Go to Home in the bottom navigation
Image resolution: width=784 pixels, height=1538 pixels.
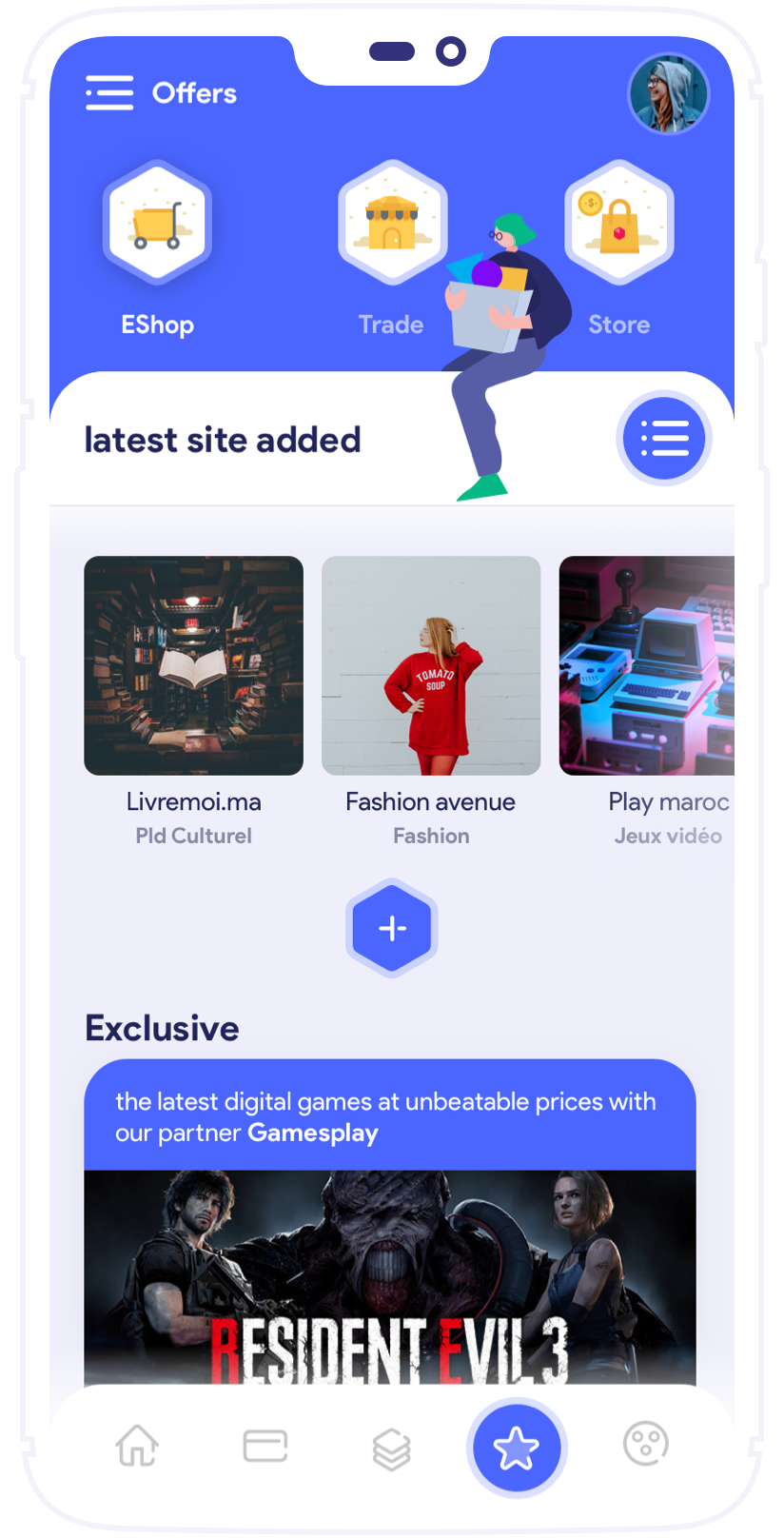click(137, 1445)
